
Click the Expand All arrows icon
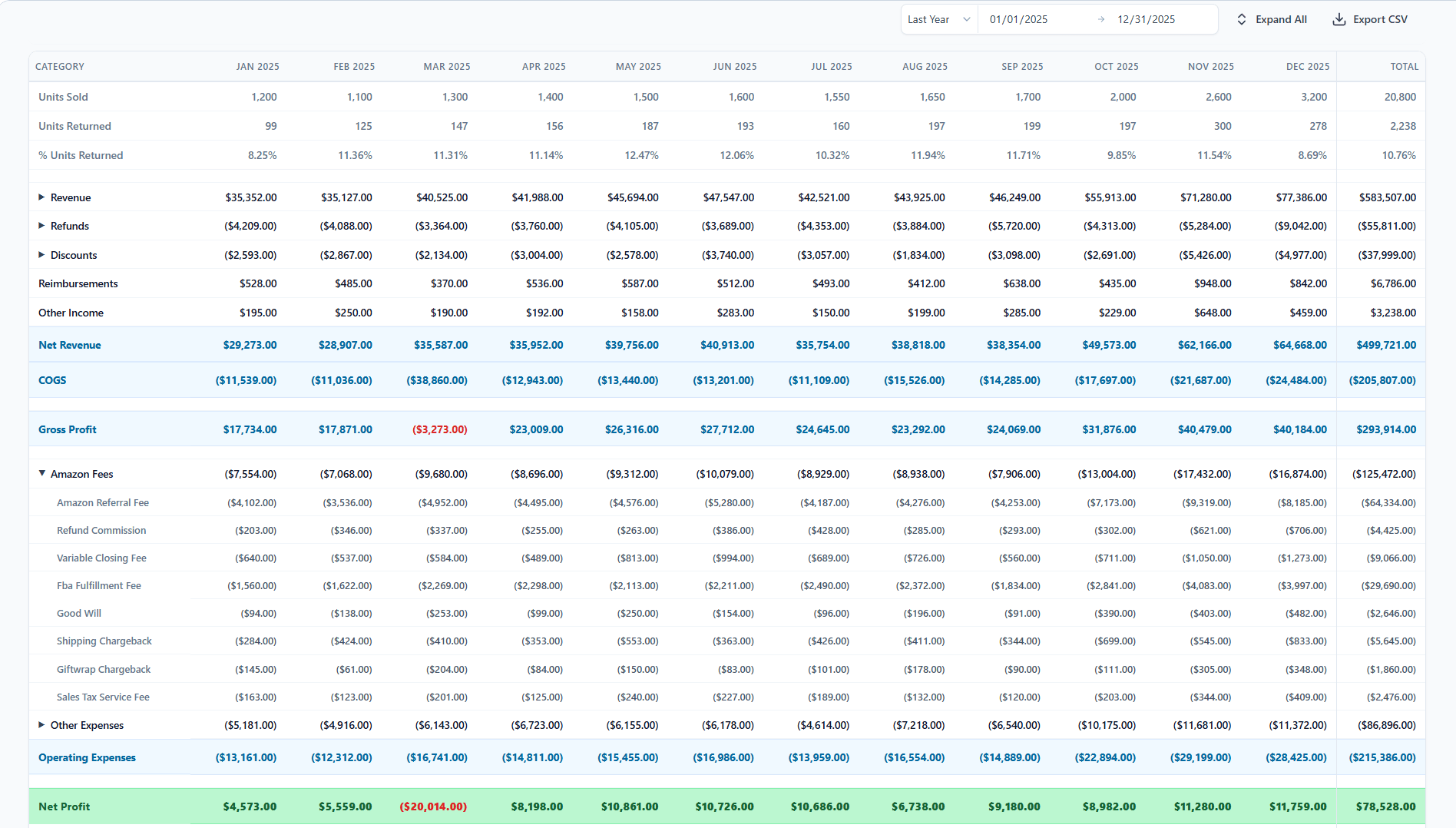point(1242,20)
